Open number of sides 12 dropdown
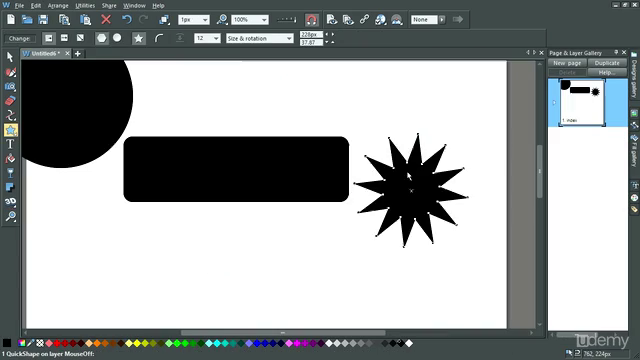The width and height of the screenshot is (640, 360). [216, 38]
